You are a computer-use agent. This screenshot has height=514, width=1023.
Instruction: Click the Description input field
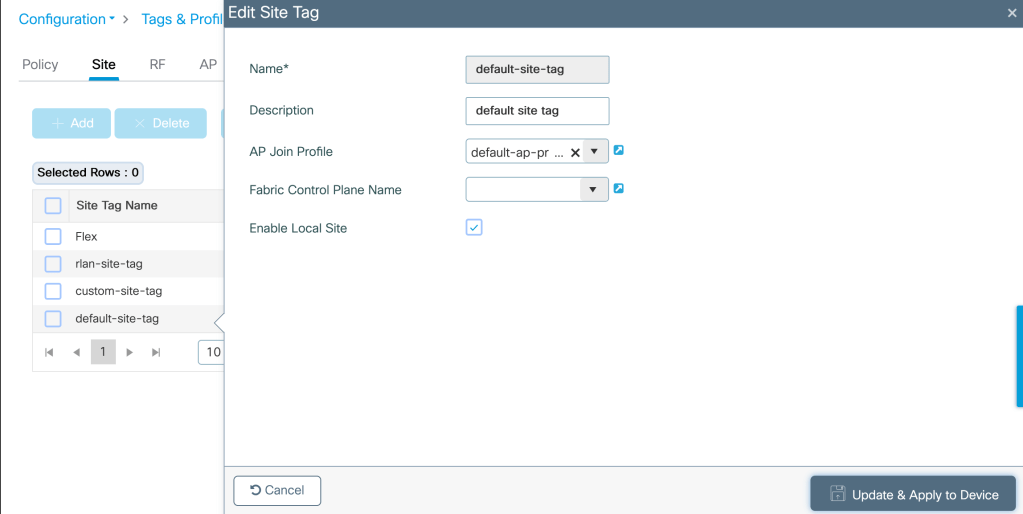coord(537,110)
